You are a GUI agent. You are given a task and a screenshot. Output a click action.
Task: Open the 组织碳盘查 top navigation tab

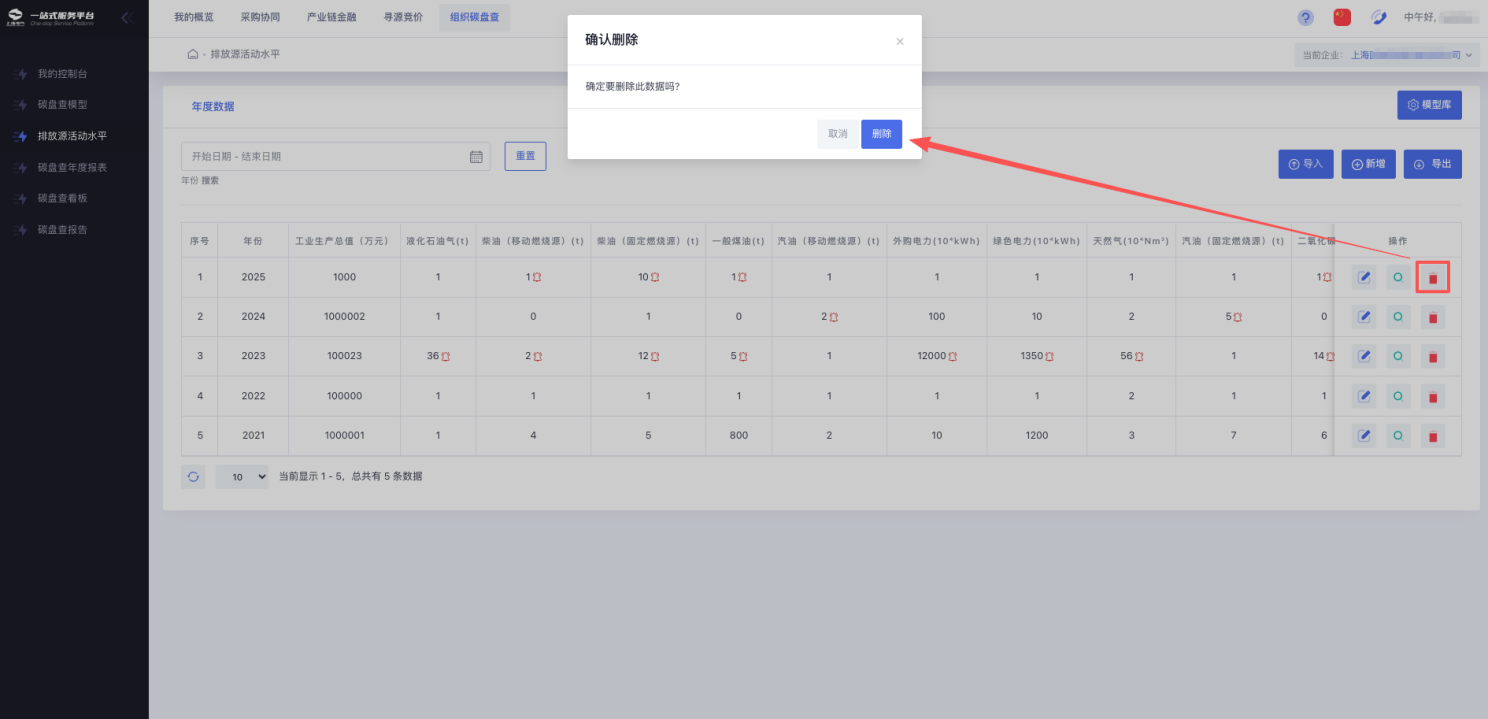click(474, 17)
